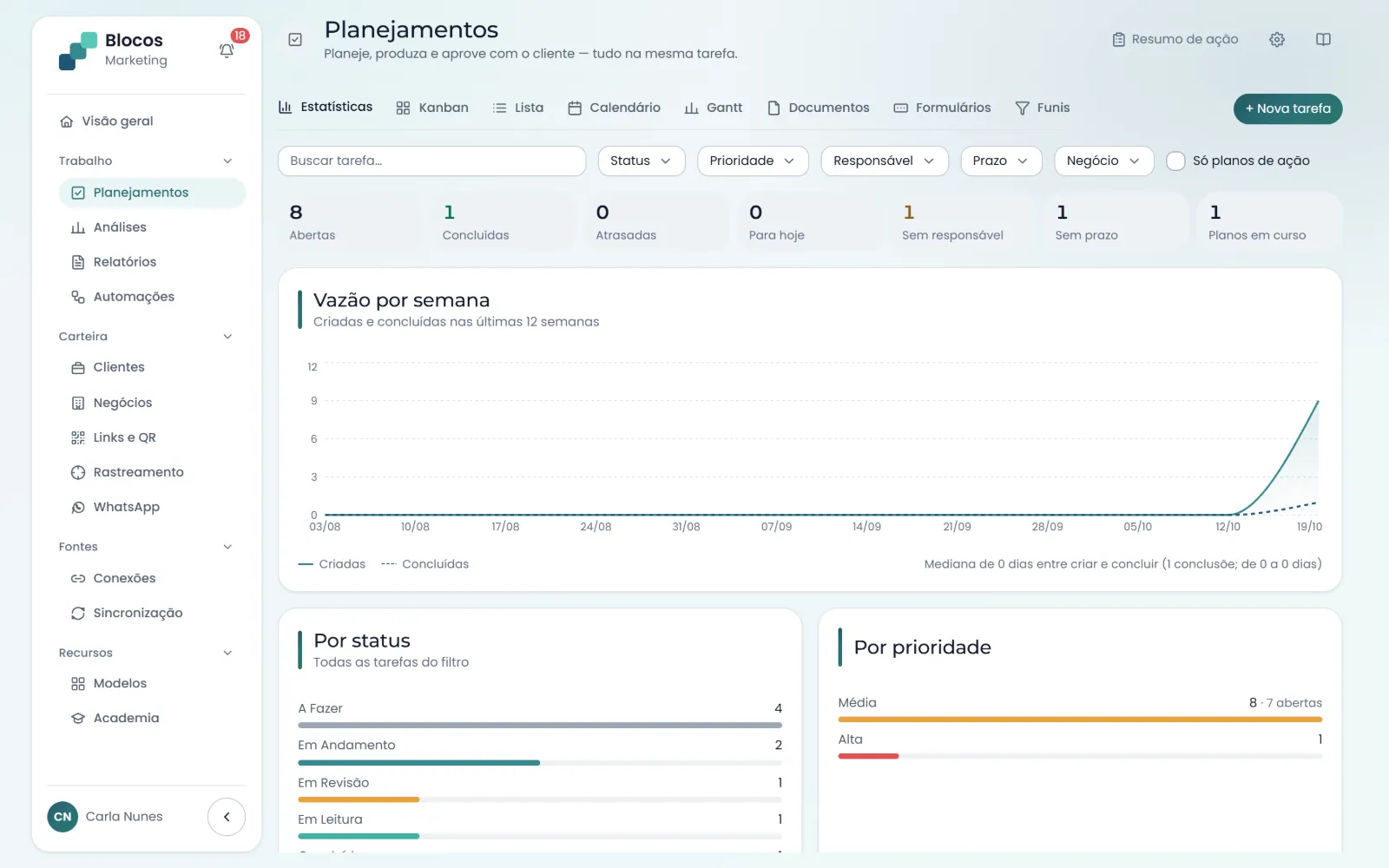
Task: Collapse the Carteira sidebar section
Action: [227, 337]
